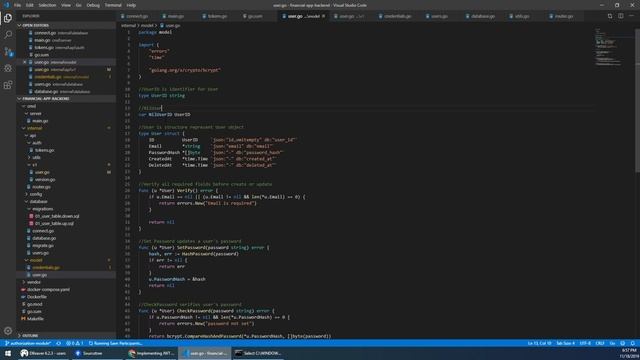
Task: Switch to the connect.go tab
Action: (x=137, y=16)
